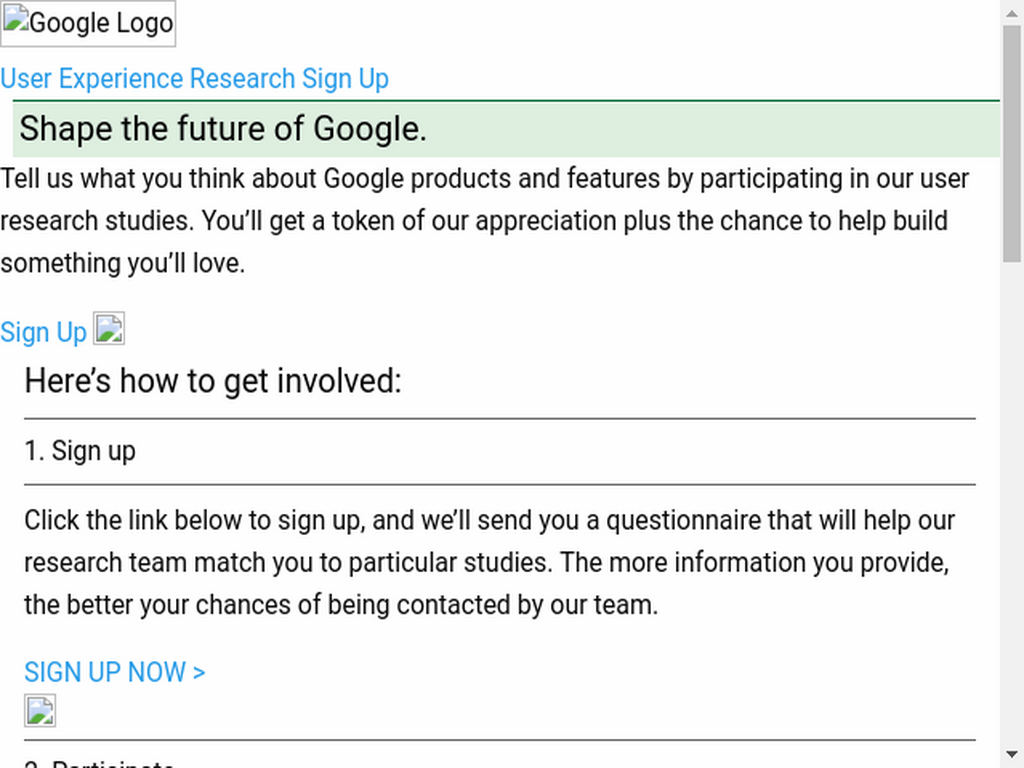Click the 'something you'll love.' text line
The height and width of the screenshot is (768, 1024).
(x=123, y=263)
